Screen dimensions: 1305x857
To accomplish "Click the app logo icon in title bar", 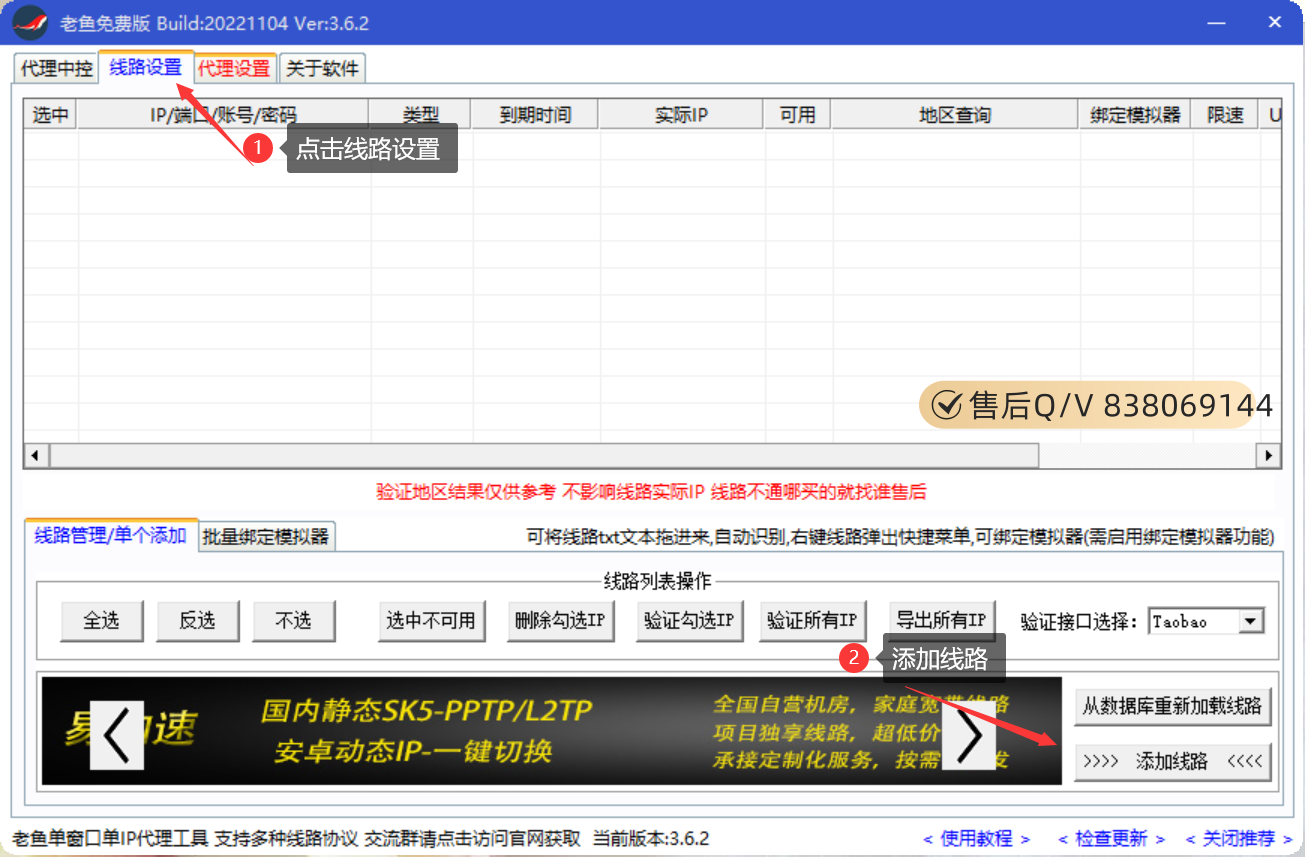I will (30, 22).
